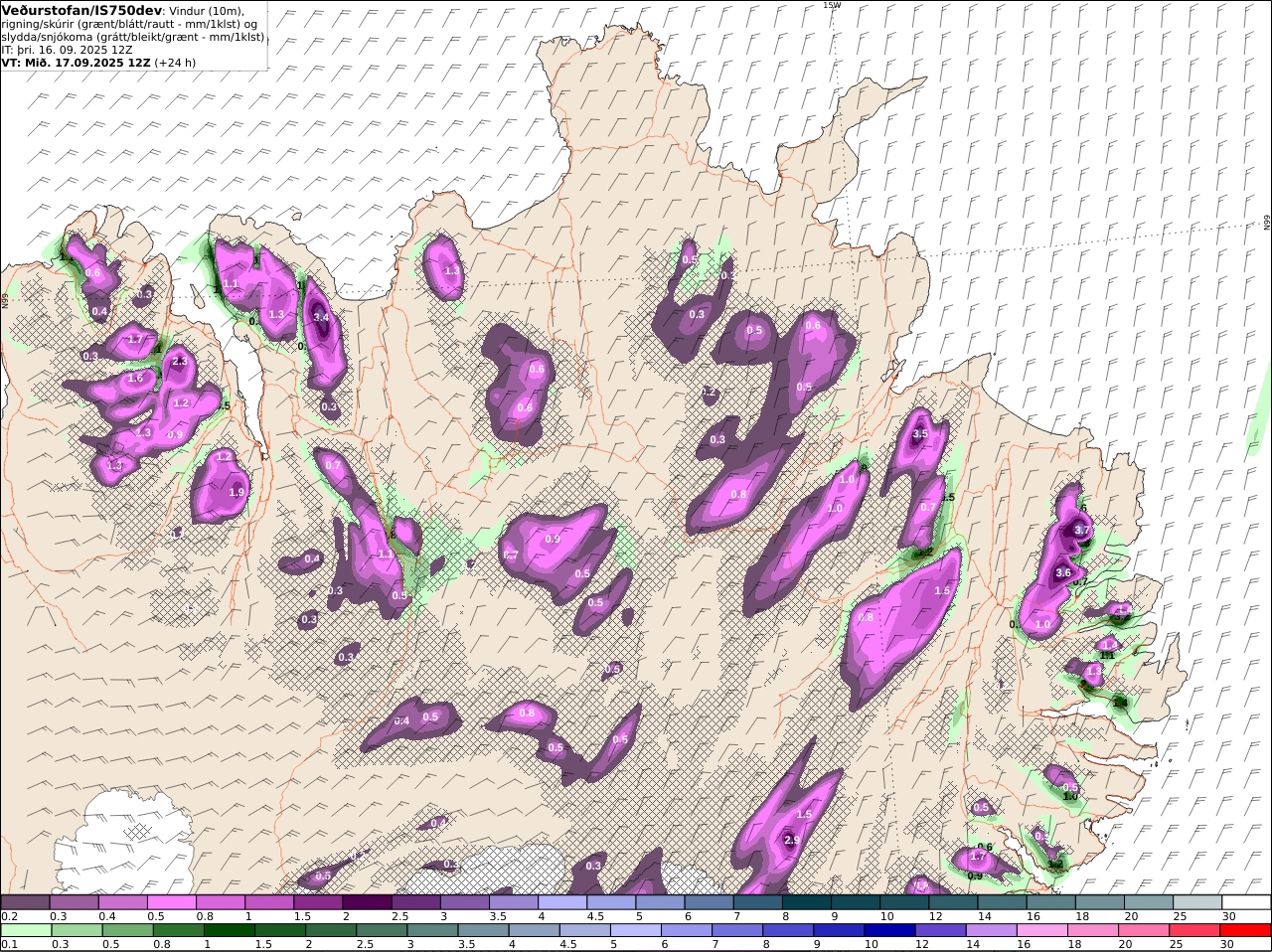Select the darkest purple 2–2.5 top legend swatch
The image size is (1272, 952).
(366, 902)
